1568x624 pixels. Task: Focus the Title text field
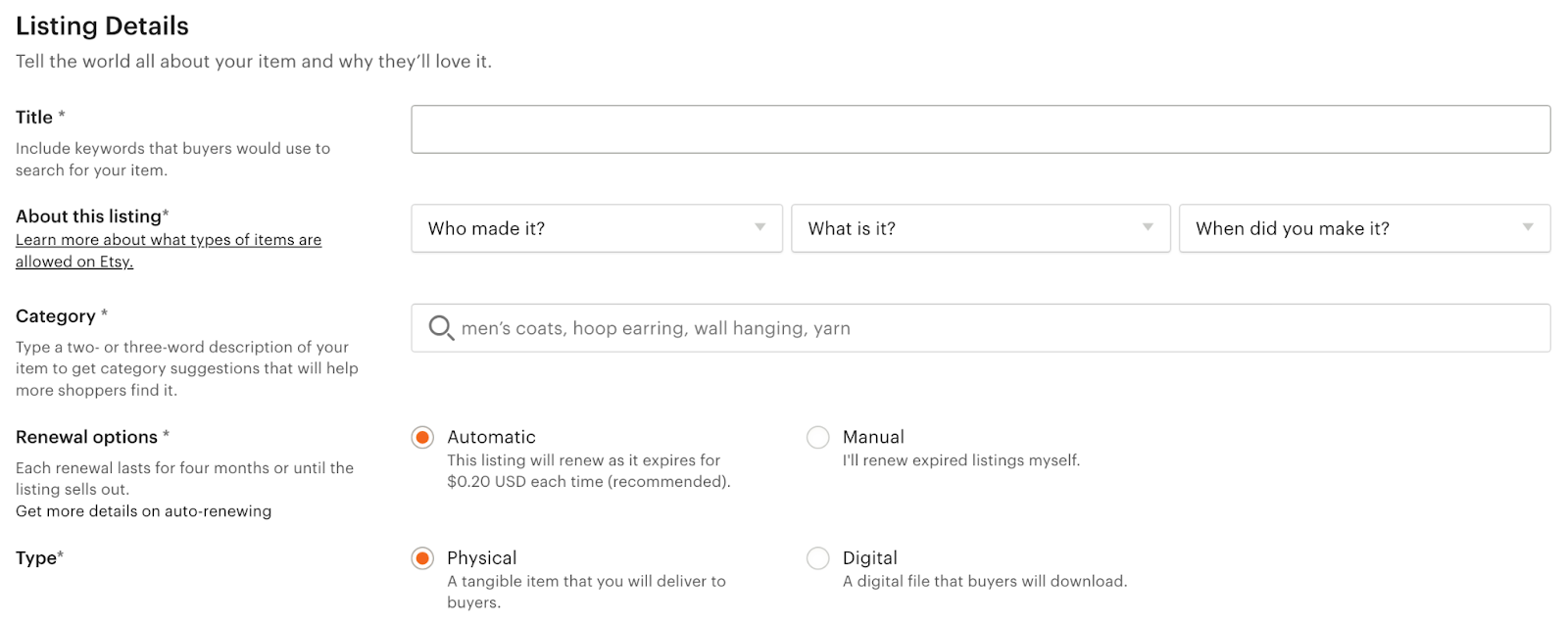(x=981, y=129)
